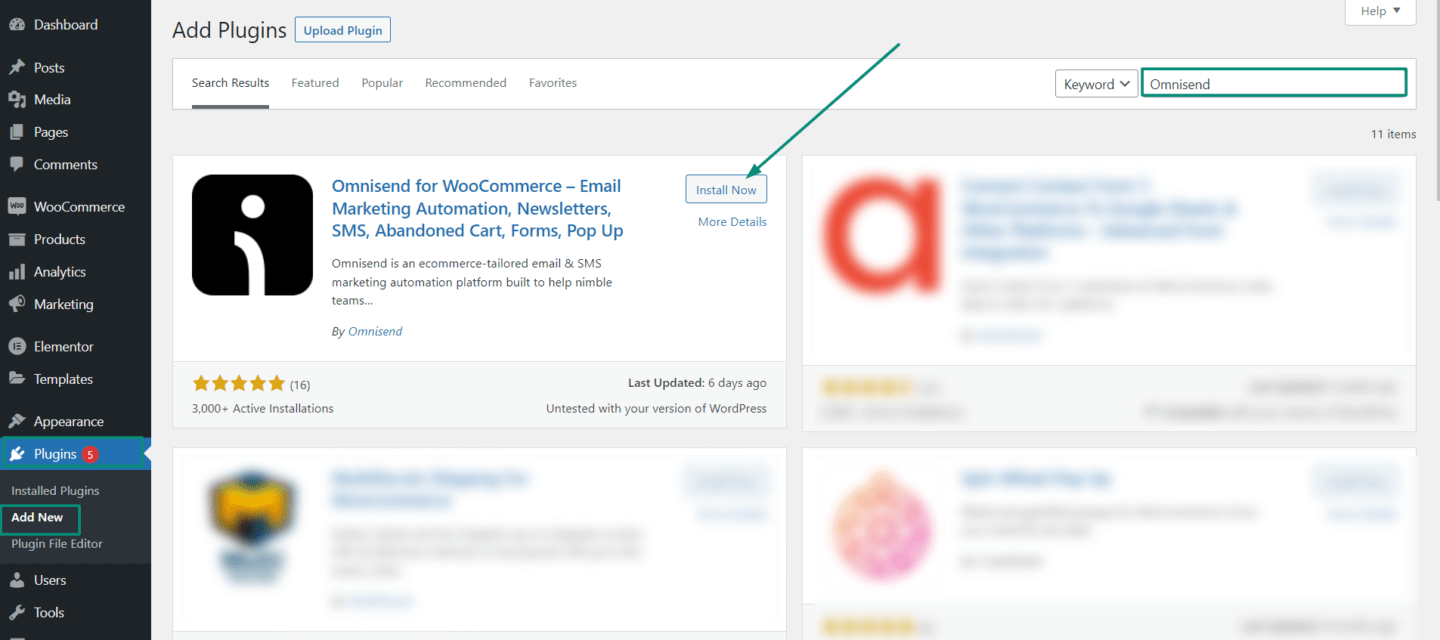Click Install Now for Omnisend plugin
The height and width of the screenshot is (640, 1440).
pyautogui.click(x=726, y=190)
